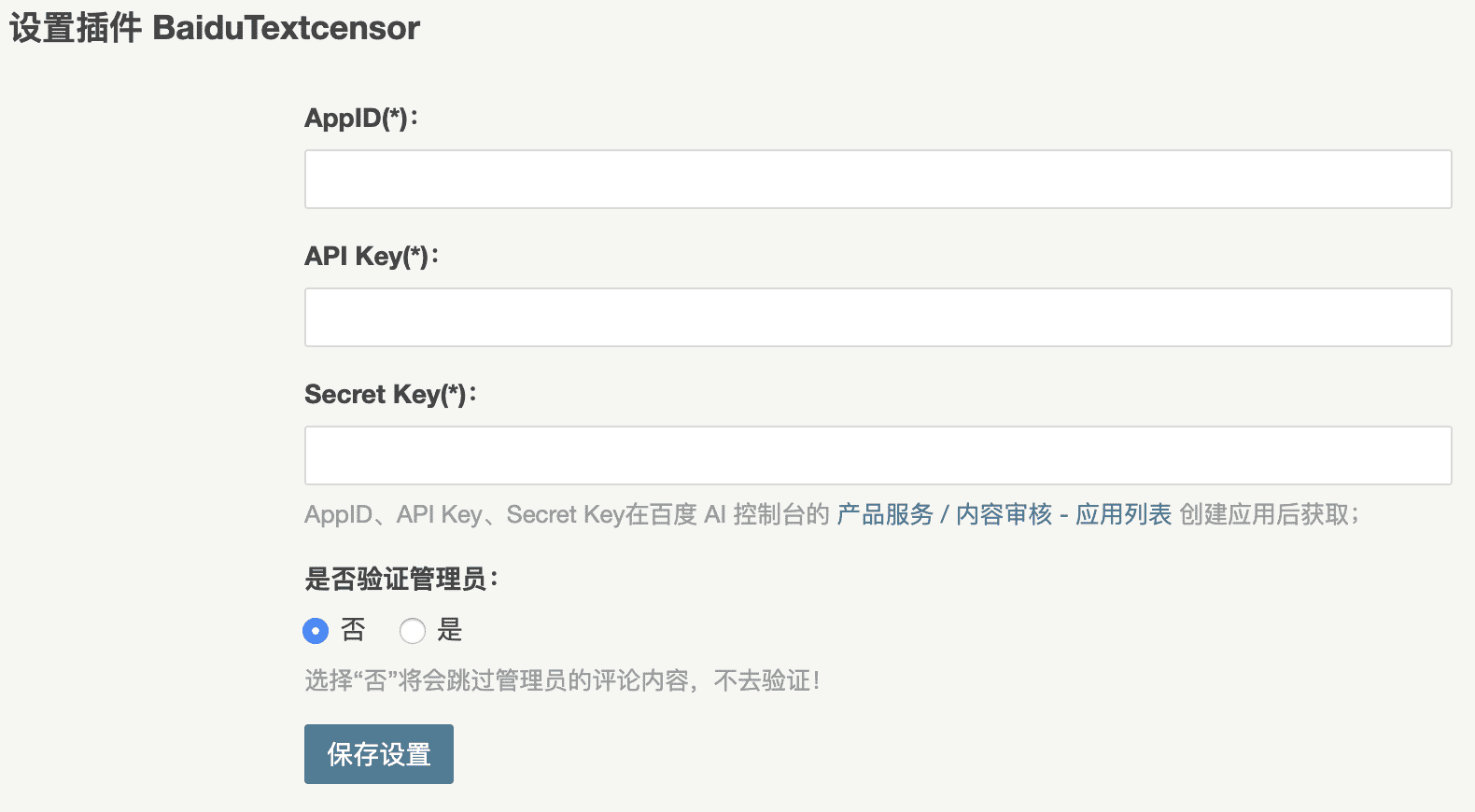Click the 否 radio option label text
The height and width of the screenshot is (812, 1475).
353,631
